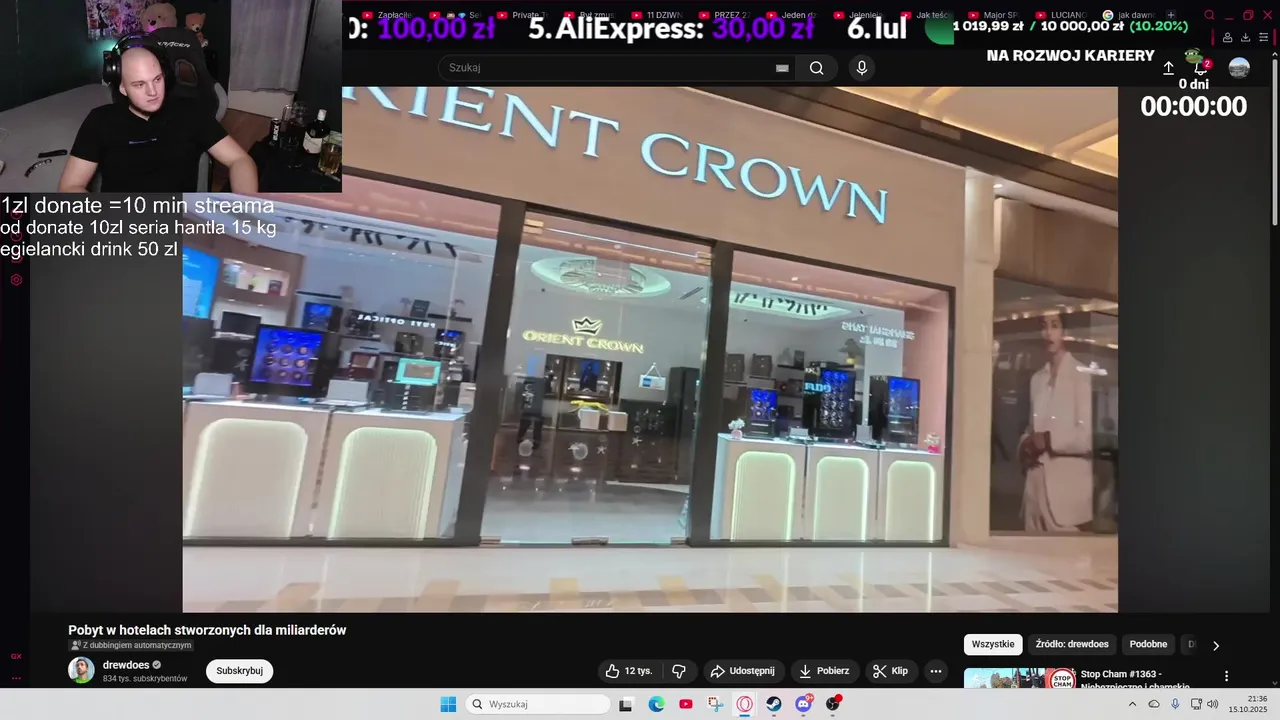
Task: Click the page vertical scrollbar
Action: 1275,140
